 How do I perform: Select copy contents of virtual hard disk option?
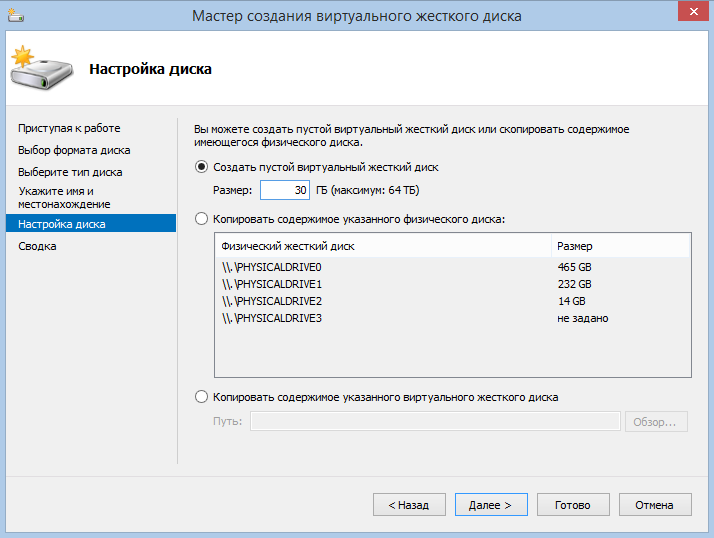[x=203, y=397]
